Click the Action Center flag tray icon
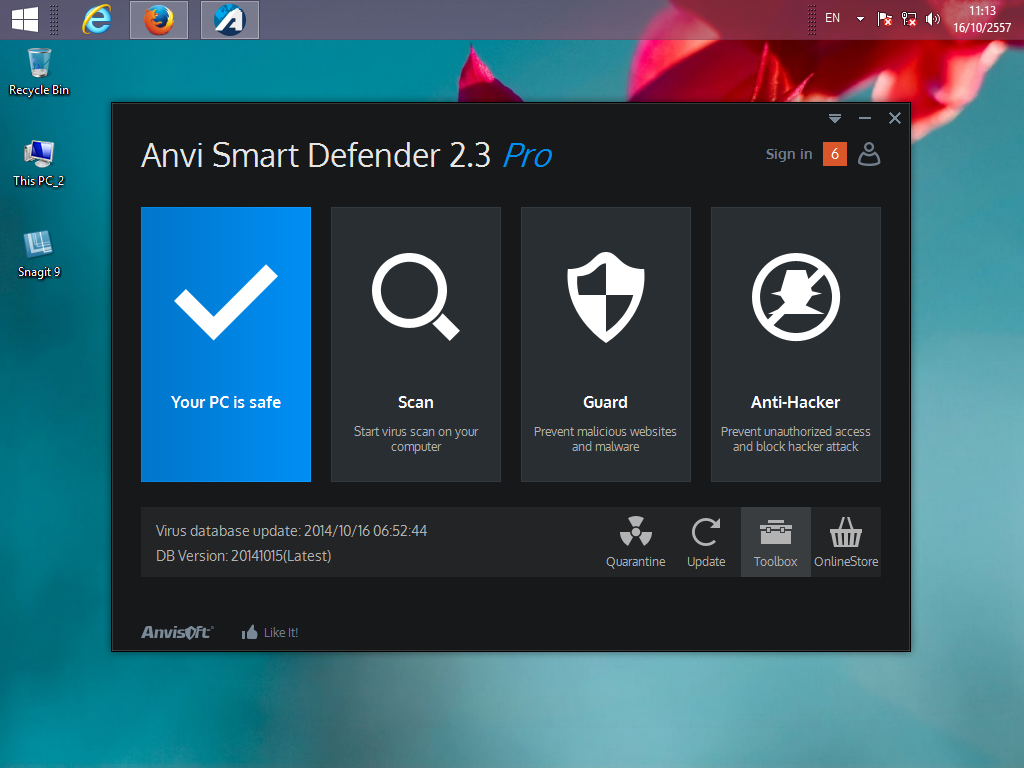The image size is (1024, 768). click(884, 19)
